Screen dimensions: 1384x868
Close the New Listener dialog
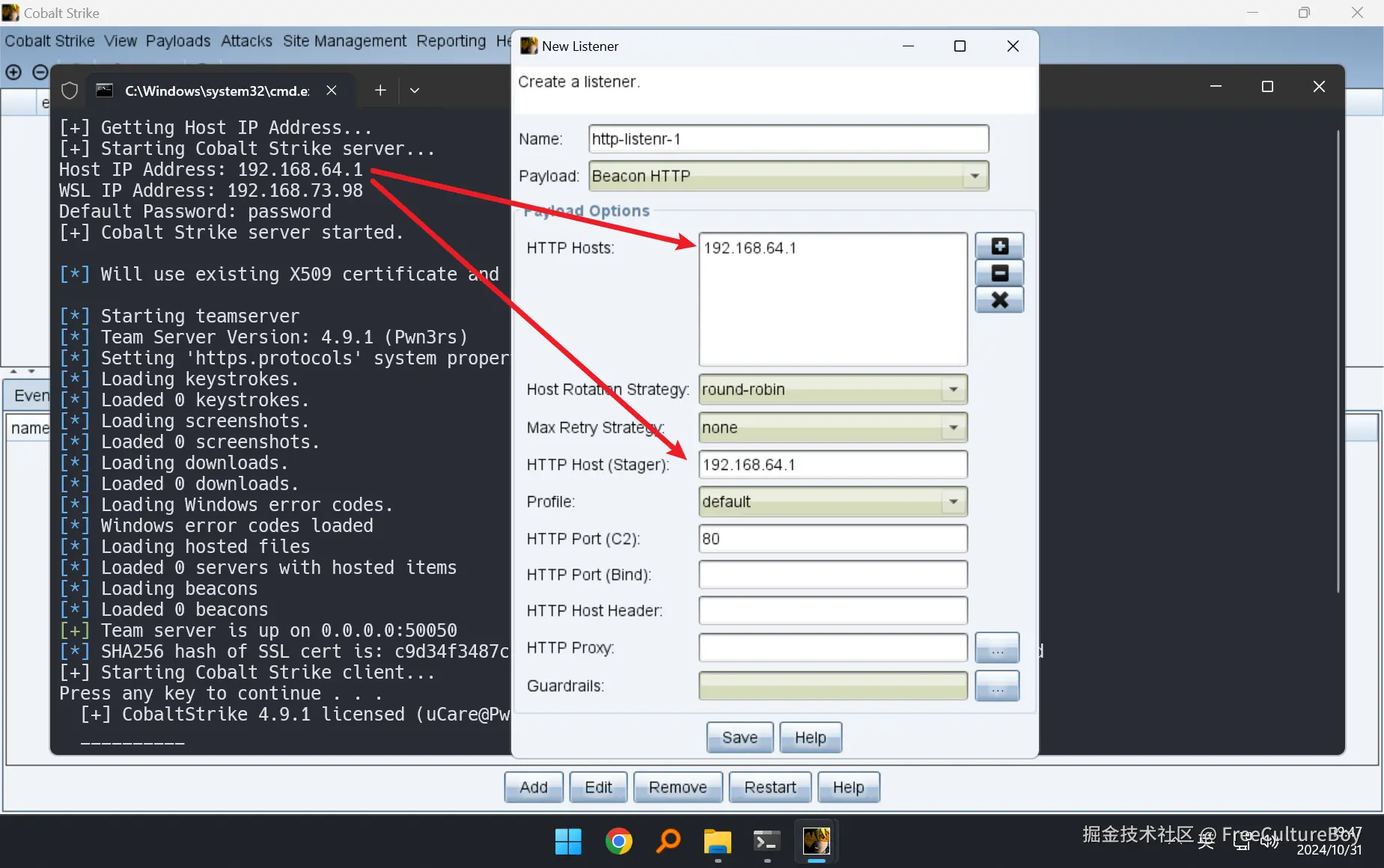tap(1013, 46)
